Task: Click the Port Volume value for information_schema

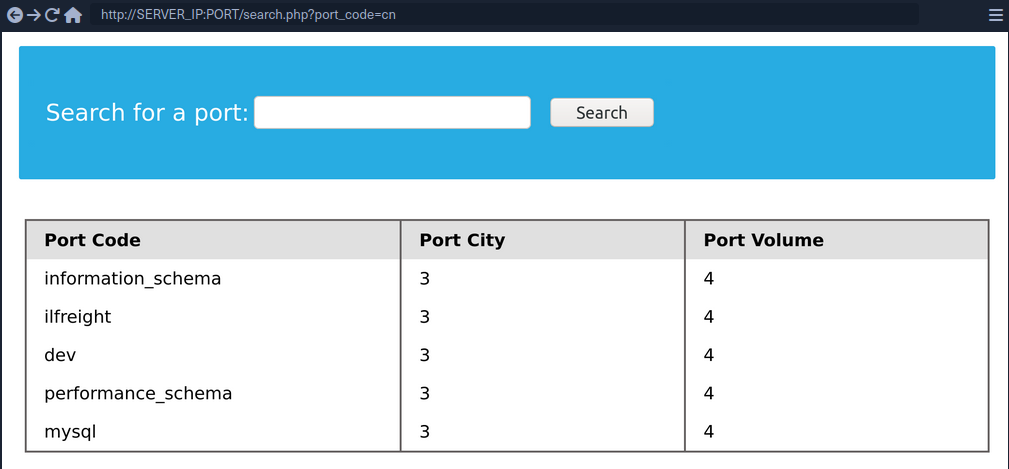Action: coord(709,279)
